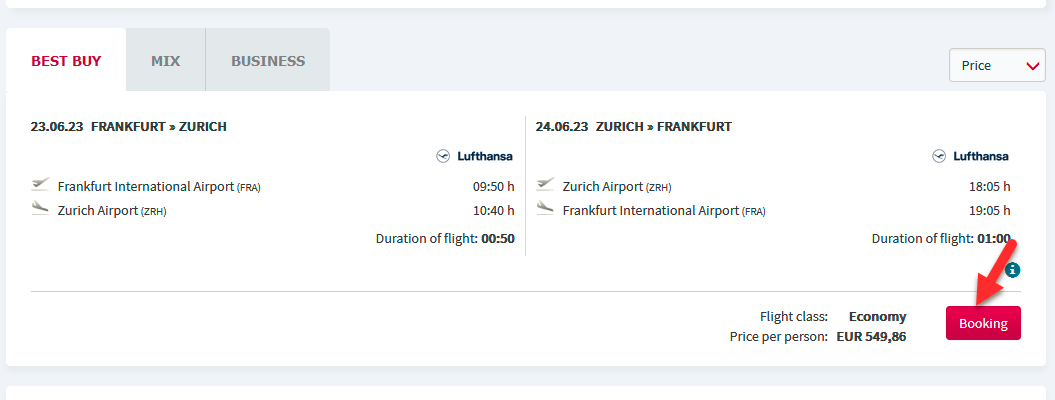
Task: Click the teal info icon above Booking
Action: (x=1013, y=270)
